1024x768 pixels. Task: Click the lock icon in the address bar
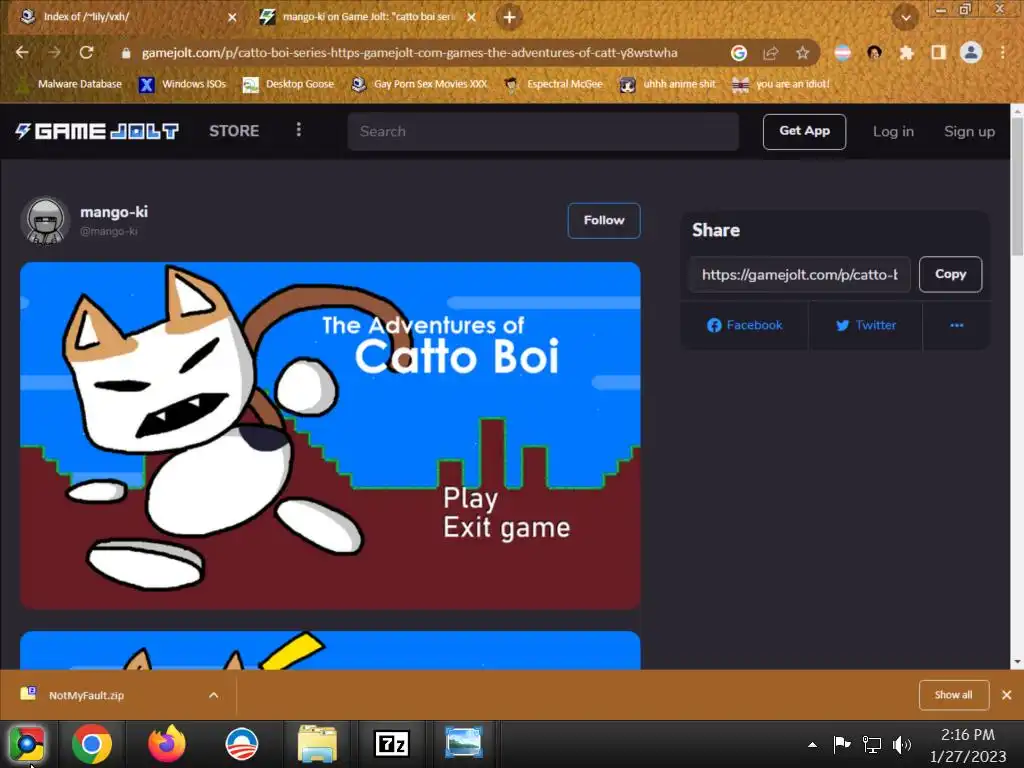pos(126,54)
